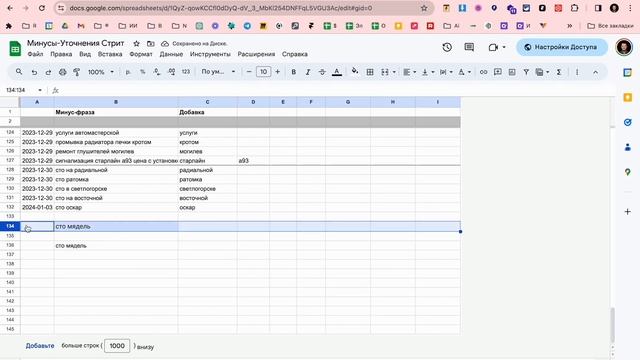Open Keep notes side panel

pyautogui.click(x=628, y=97)
